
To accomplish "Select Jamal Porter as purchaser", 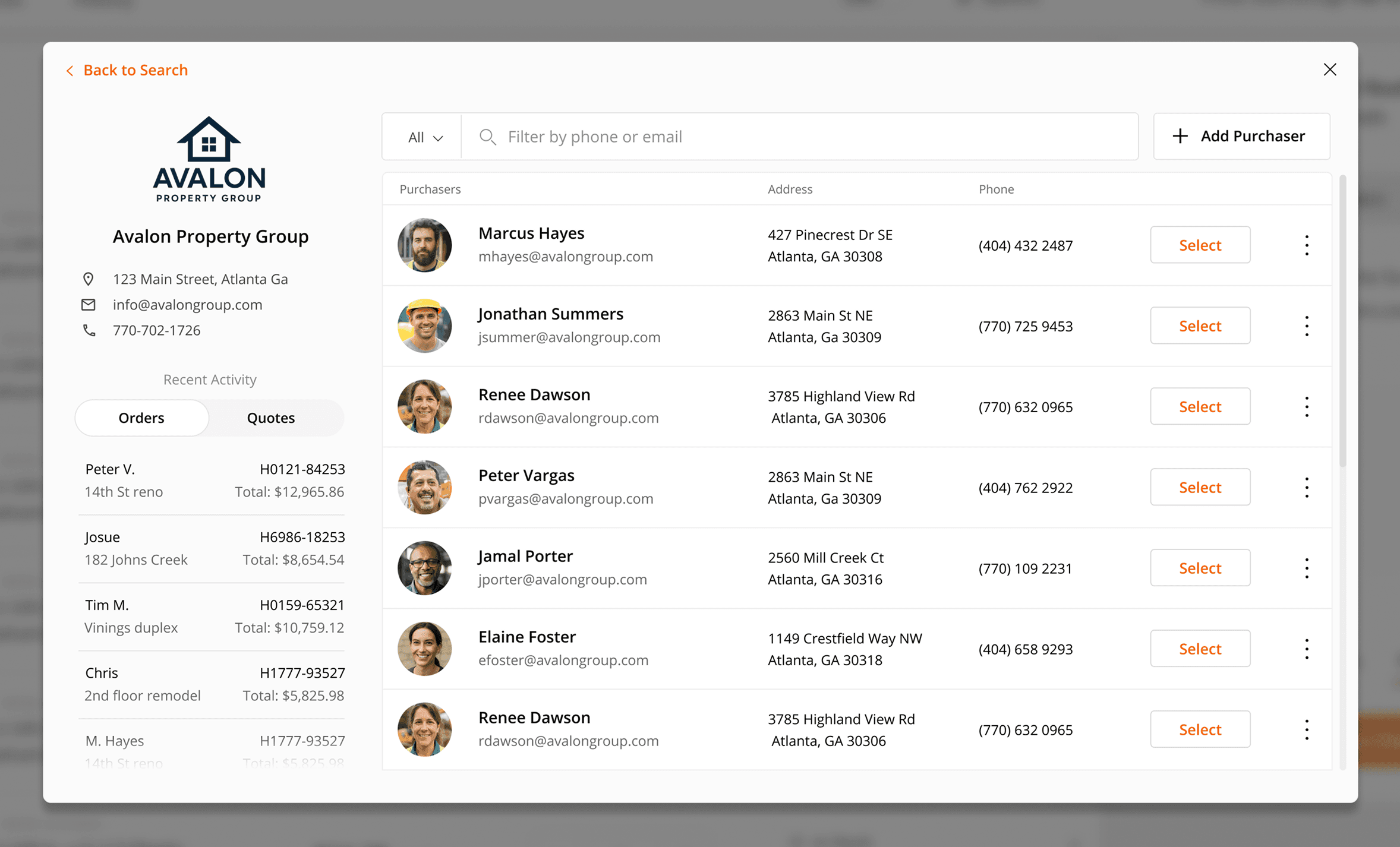I will point(1200,568).
